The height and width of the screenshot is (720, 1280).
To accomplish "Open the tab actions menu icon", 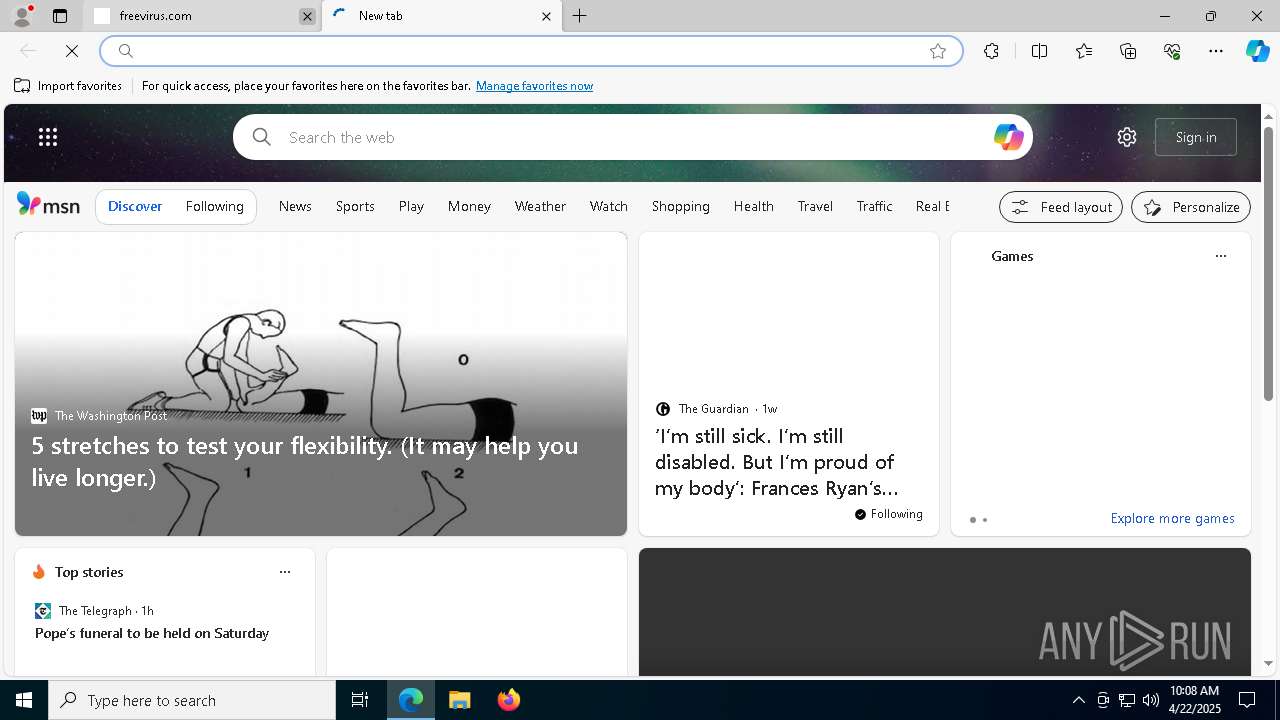I will tap(60, 16).
